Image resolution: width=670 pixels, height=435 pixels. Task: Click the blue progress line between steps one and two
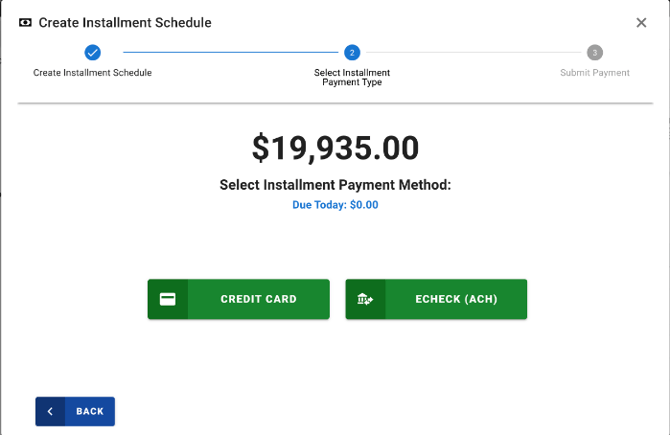(x=230, y=53)
